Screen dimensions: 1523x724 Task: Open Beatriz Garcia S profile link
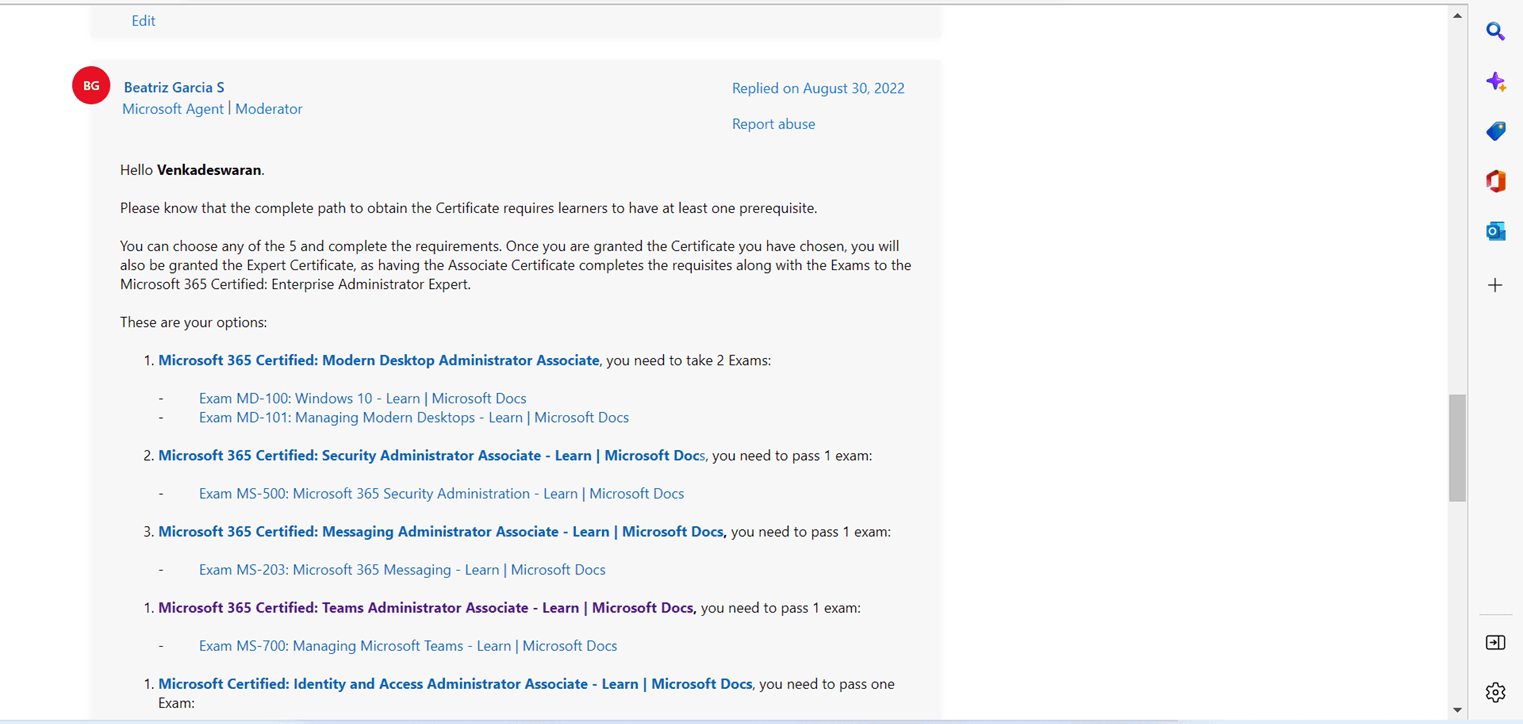click(174, 87)
